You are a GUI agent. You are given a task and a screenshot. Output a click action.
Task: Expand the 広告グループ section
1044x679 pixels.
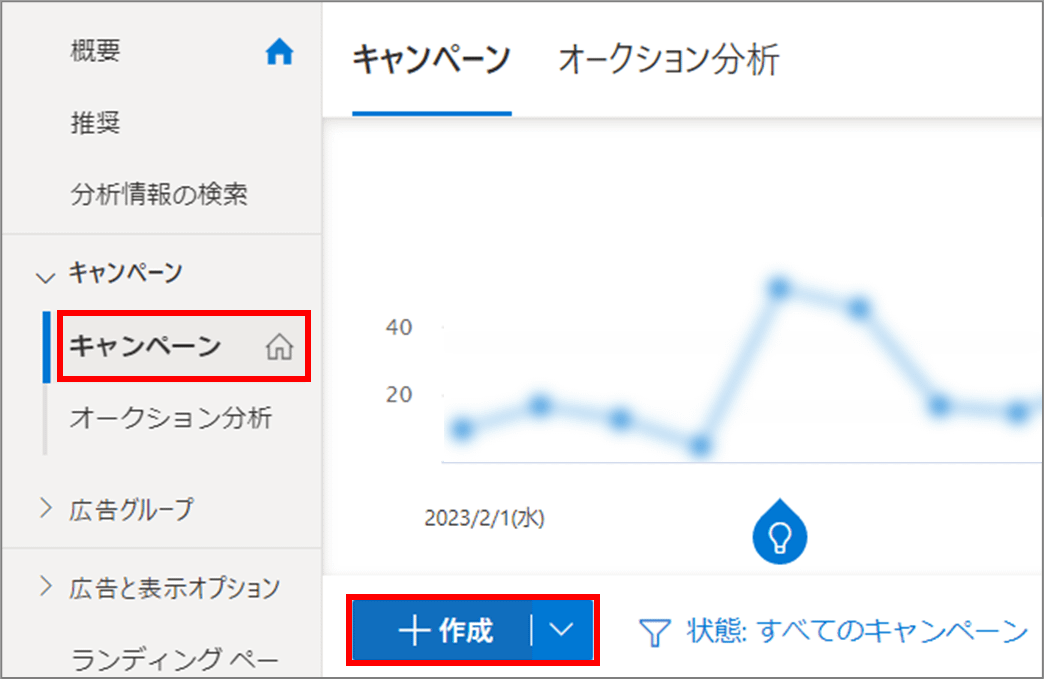[x=45, y=509]
